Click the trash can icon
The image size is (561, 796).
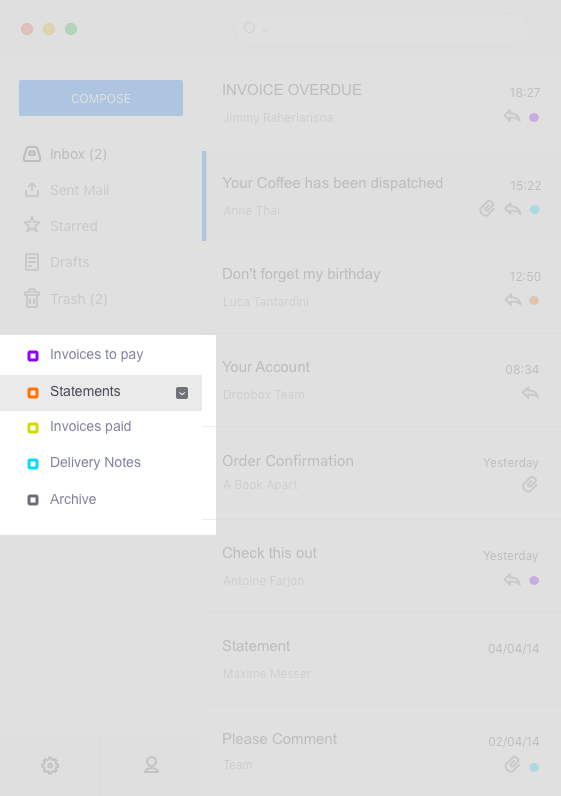[x=32, y=298]
